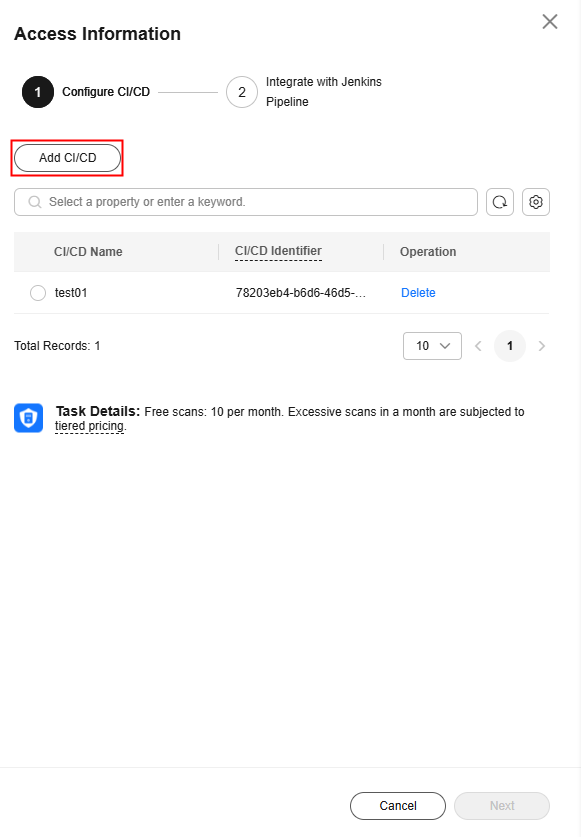This screenshot has width=581, height=837.
Task: Click the Next button
Action: (501, 806)
